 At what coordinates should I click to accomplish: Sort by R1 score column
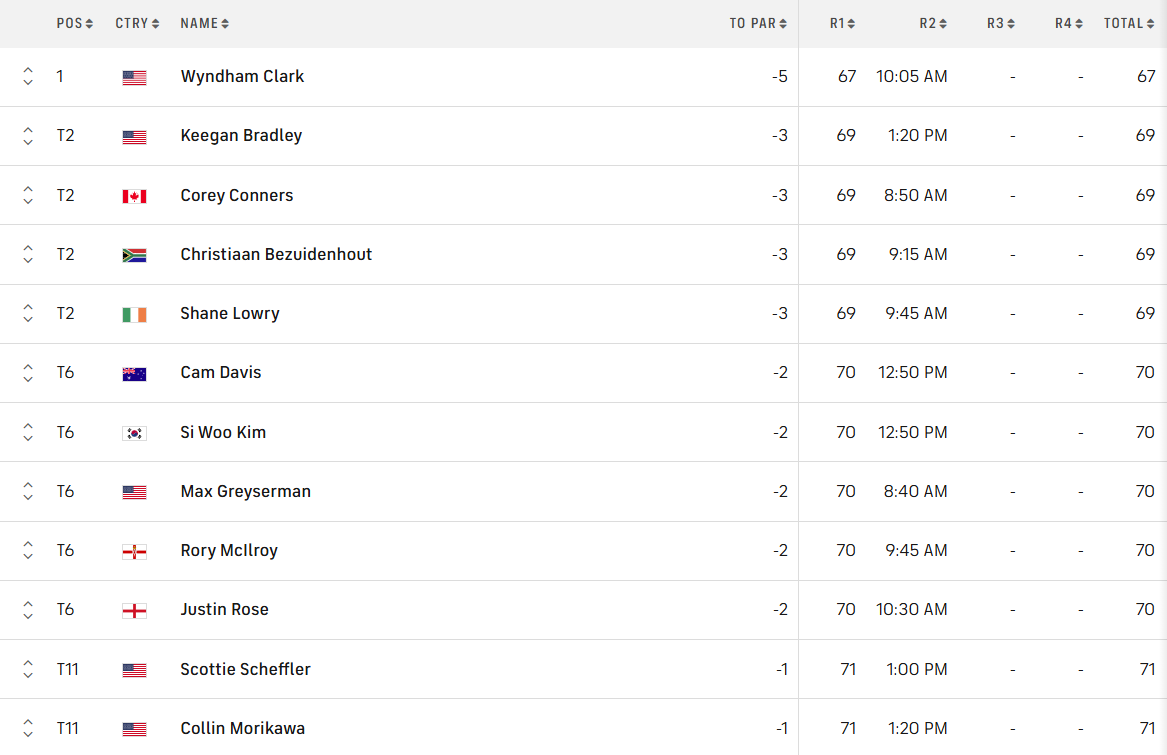[x=842, y=23]
